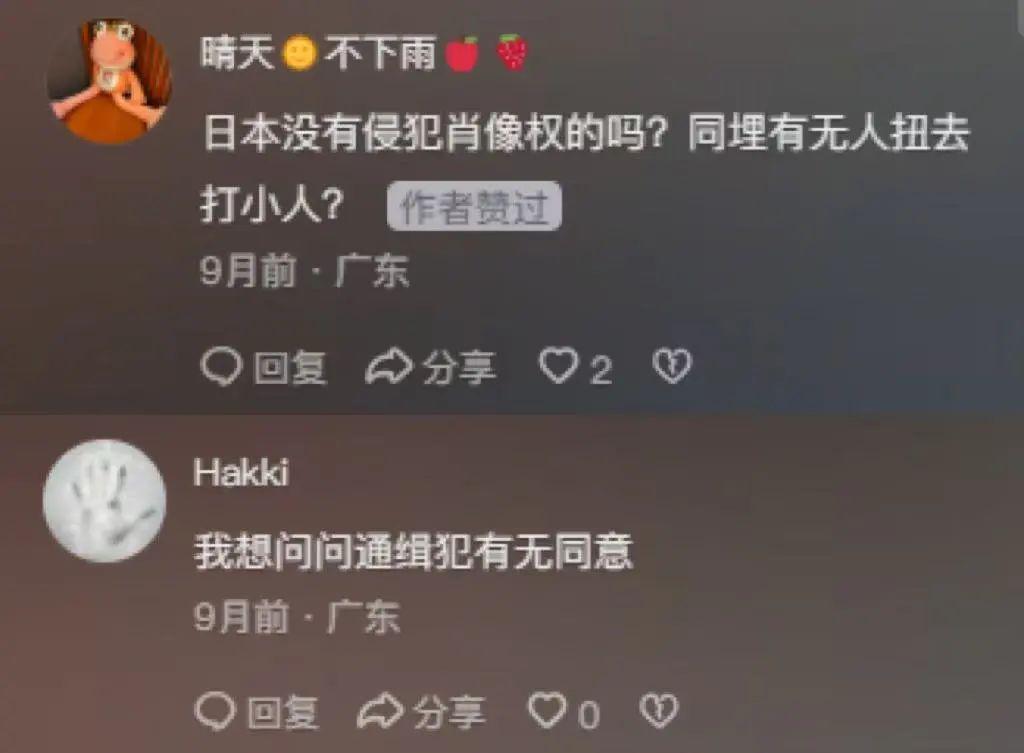Click the 回复 label on first comment
1024x753 pixels.
coord(290,368)
